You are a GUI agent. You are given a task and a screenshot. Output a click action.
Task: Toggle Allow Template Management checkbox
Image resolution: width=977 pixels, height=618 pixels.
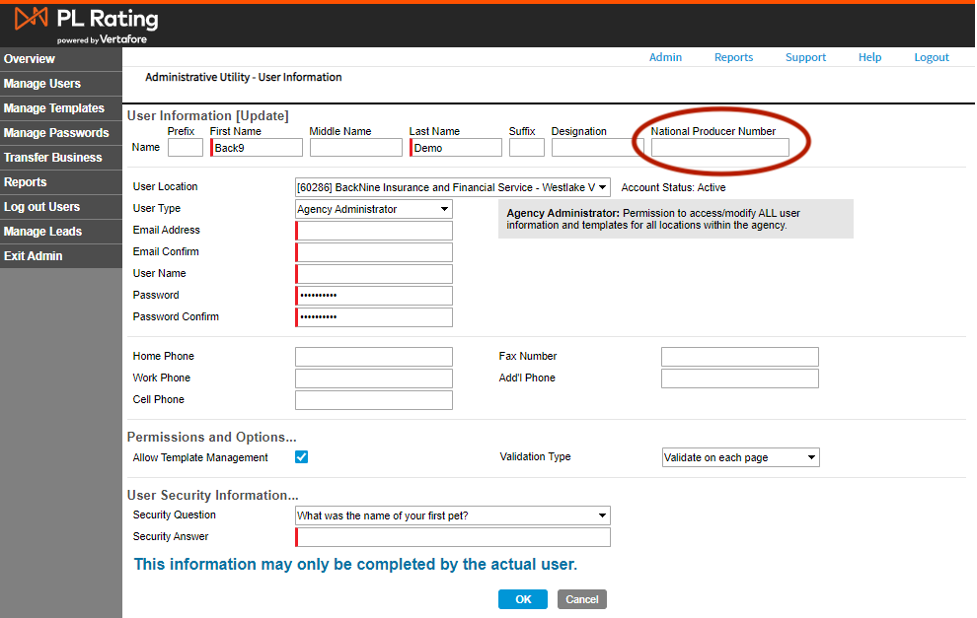[302, 457]
